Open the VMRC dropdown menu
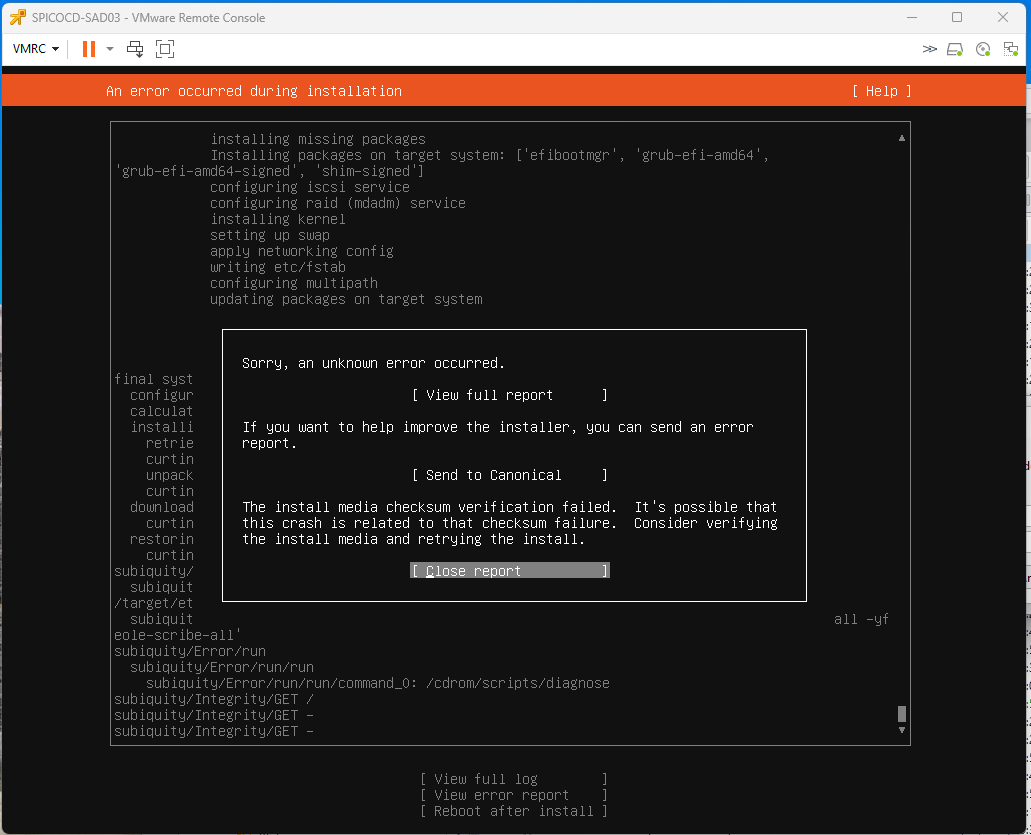1031x835 pixels. click(x=36, y=49)
